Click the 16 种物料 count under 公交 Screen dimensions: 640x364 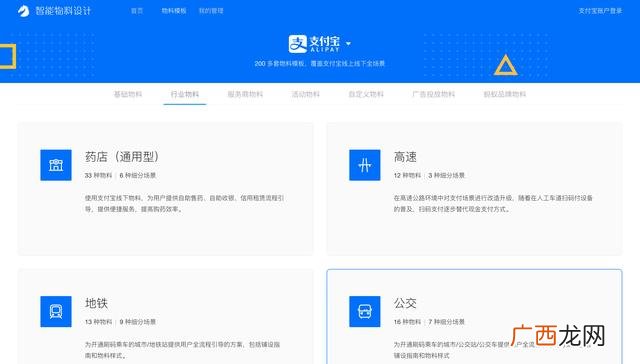[407, 322]
